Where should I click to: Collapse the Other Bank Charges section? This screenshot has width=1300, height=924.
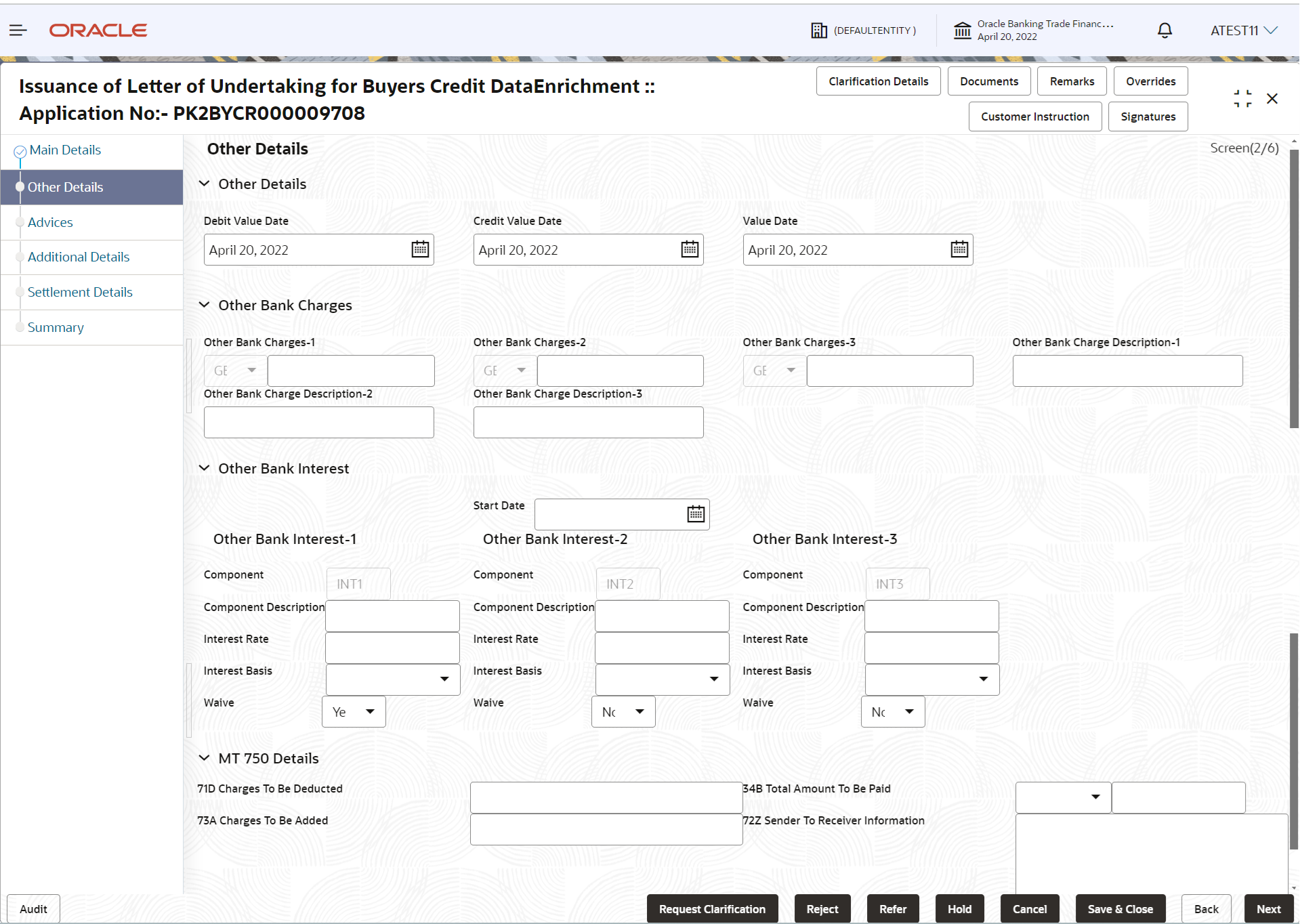click(204, 305)
